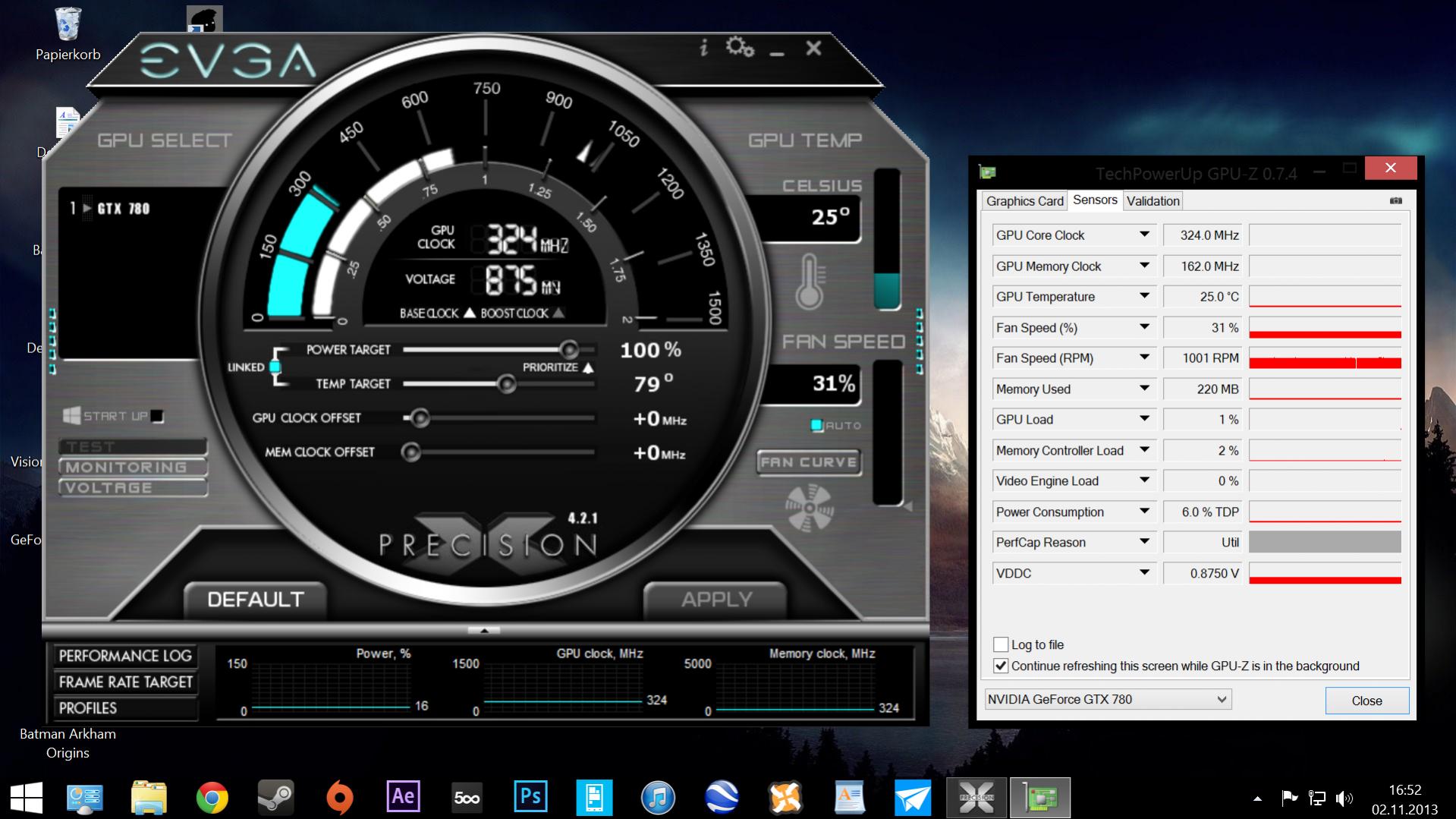Screen dimensions: 1456x819
Task: Show hidden system tray icons
Action: 1257,799
